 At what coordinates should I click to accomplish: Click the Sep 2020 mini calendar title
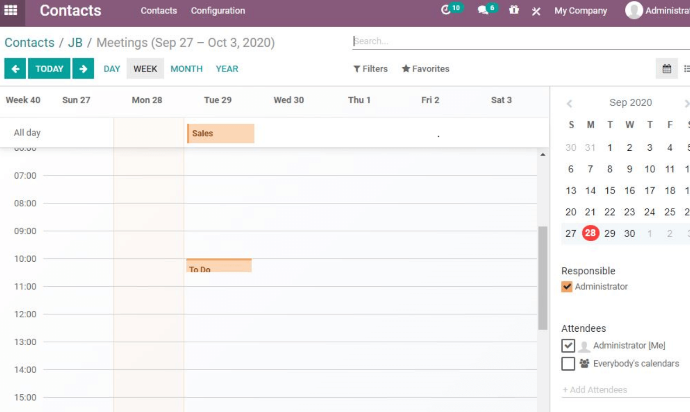630,103
